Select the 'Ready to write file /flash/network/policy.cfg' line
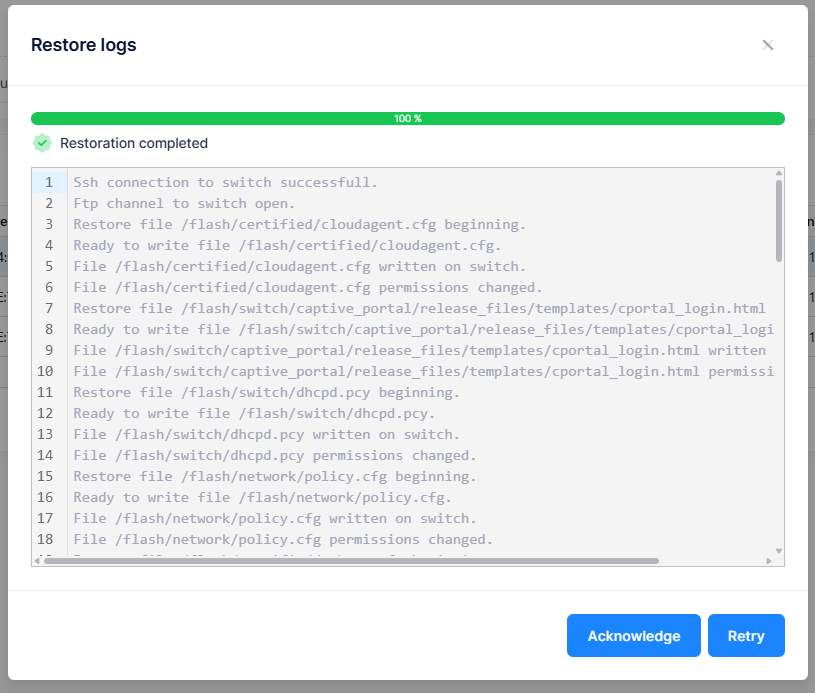815x693 pixels. [x=262, y=498]
